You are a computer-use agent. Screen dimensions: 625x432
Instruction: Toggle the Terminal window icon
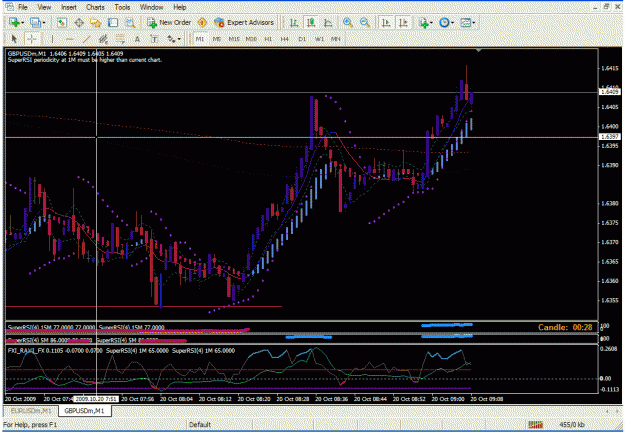(x=113, y=23)
